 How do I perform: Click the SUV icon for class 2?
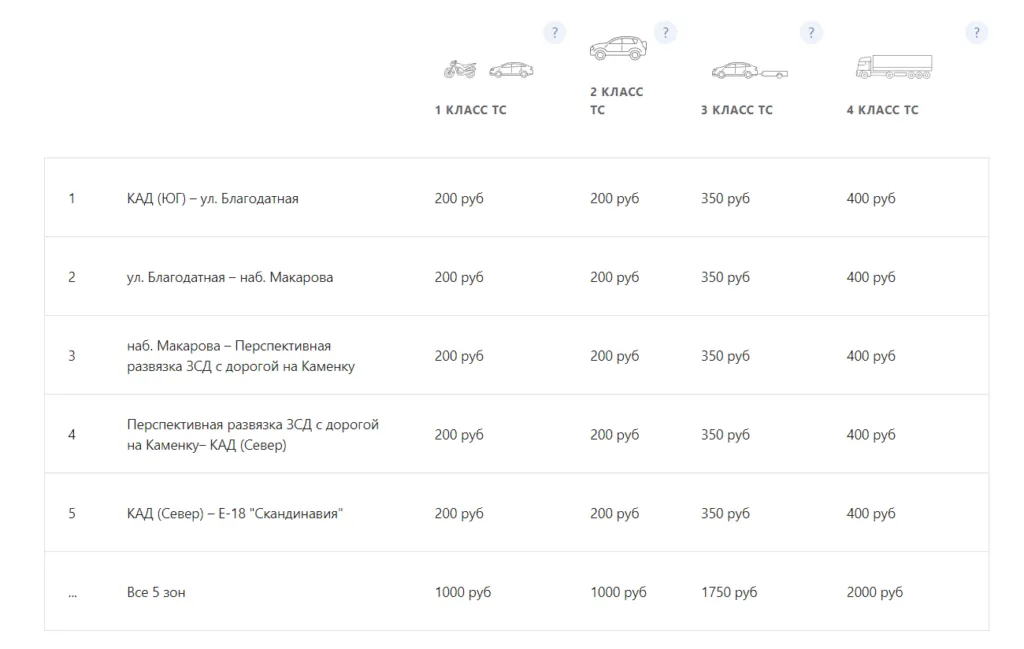618,48
